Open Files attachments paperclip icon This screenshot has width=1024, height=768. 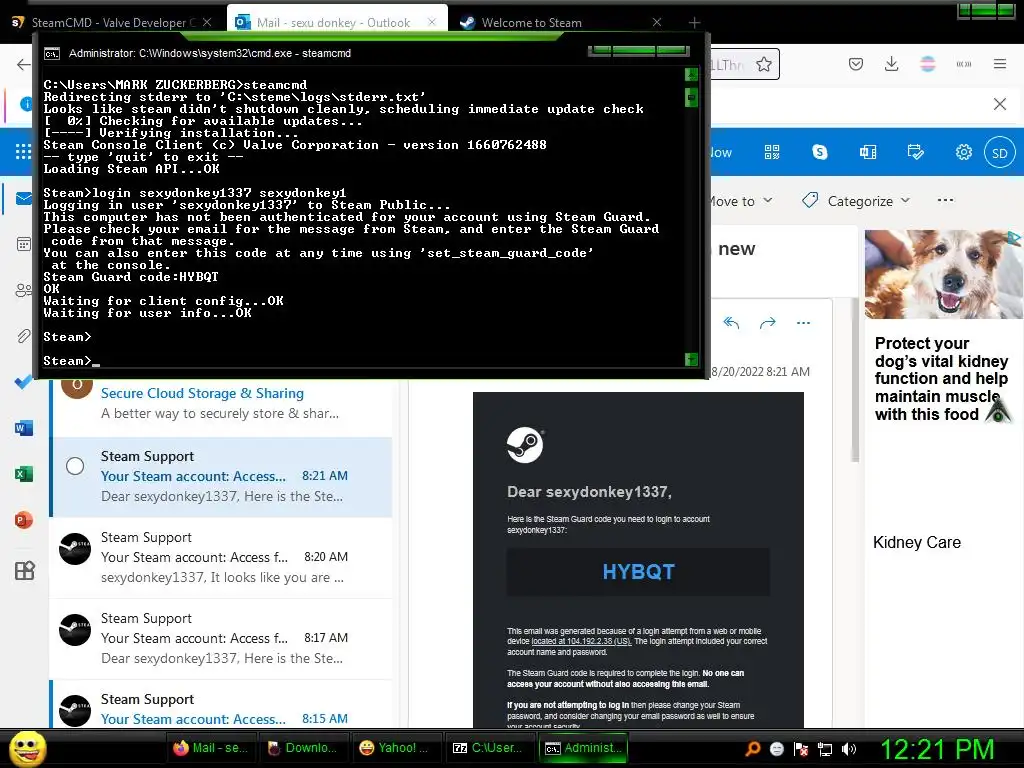(24, 336)
